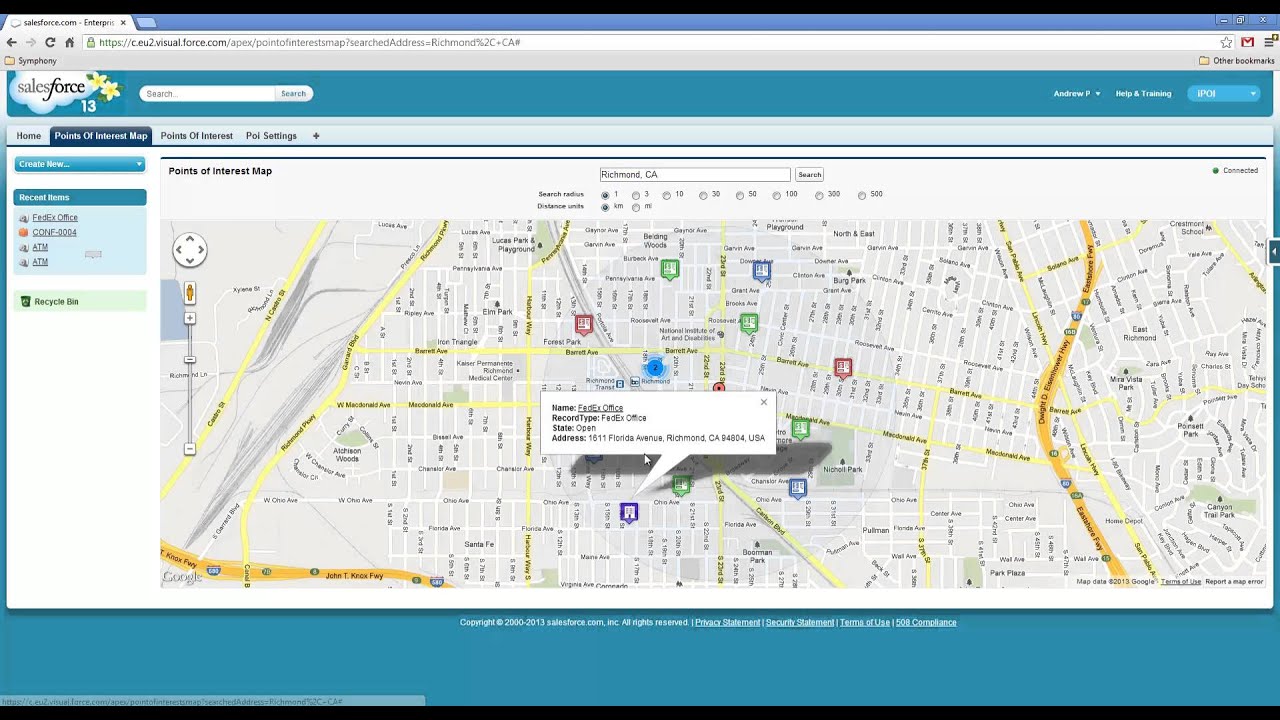Click the round red pin on 23rd St
Screen dimensions: 1280x720
[x=719, y=387]
